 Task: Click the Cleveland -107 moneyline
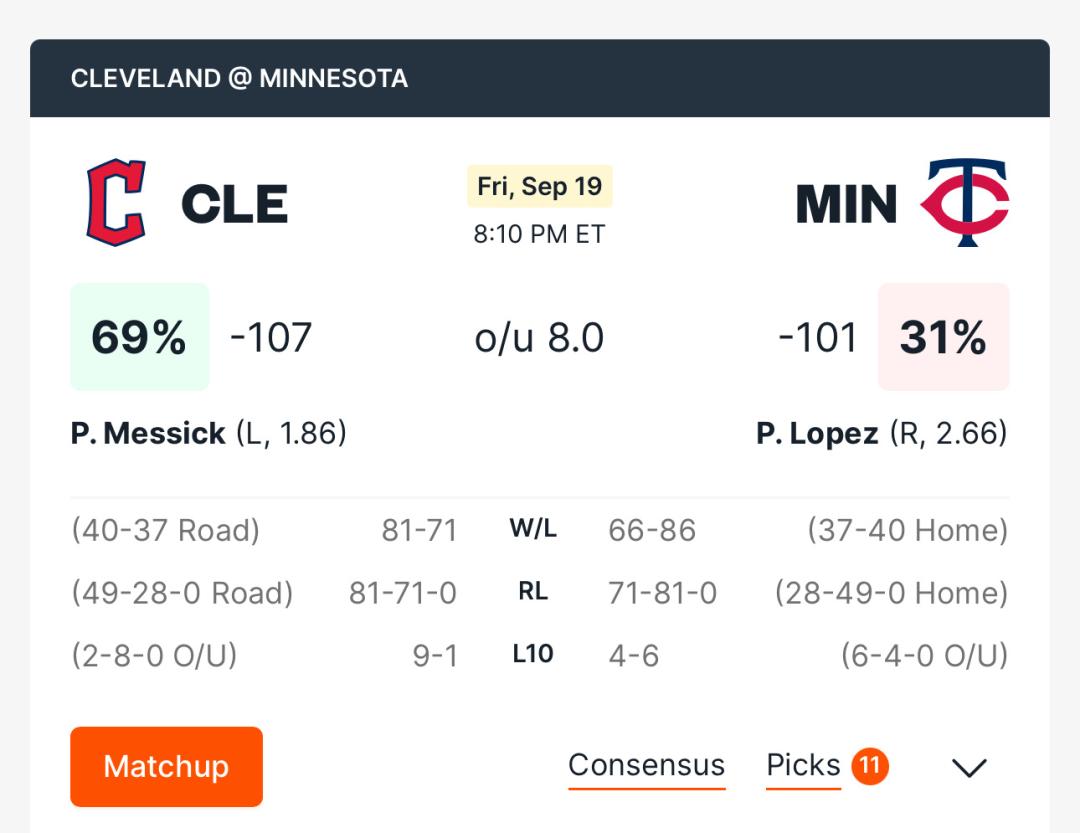click(271, 338)
